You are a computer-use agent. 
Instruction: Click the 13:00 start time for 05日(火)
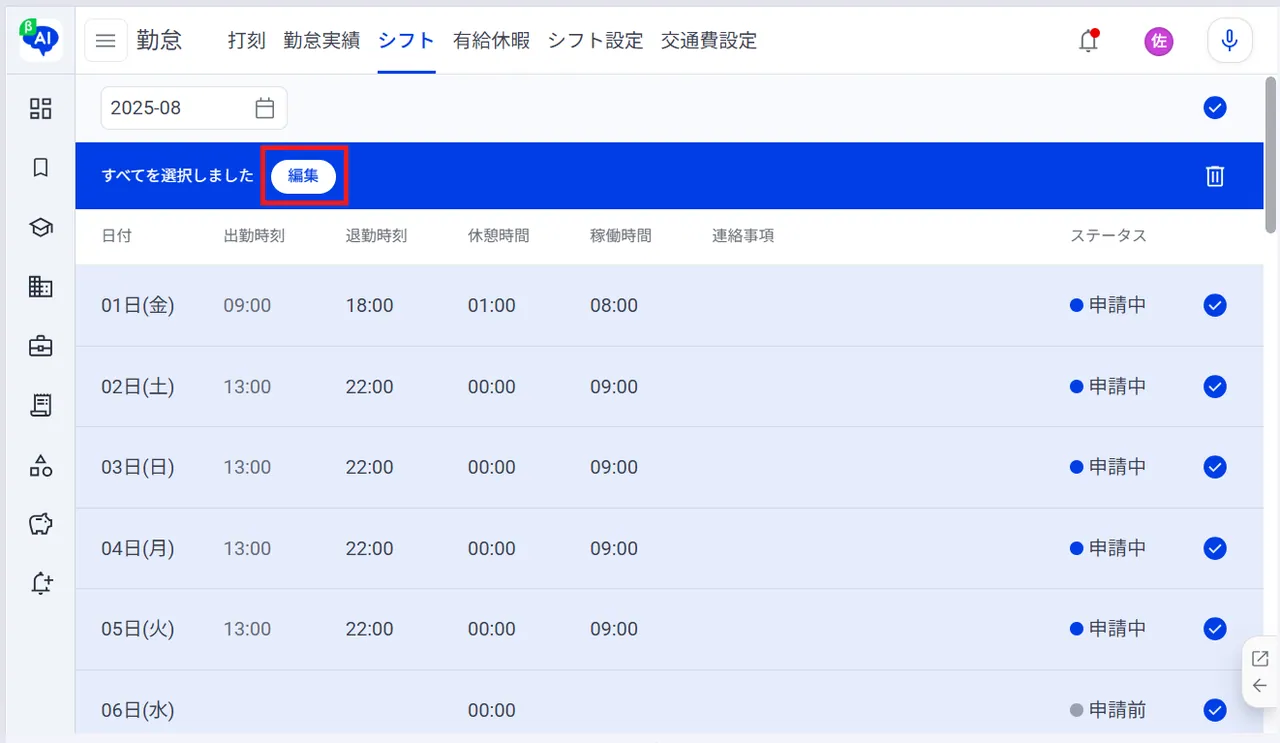point(247,629)
